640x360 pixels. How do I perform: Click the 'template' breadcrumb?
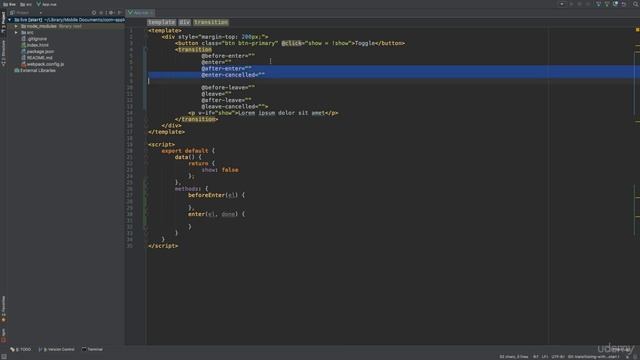pyautogui.click(x=162, y=22)
